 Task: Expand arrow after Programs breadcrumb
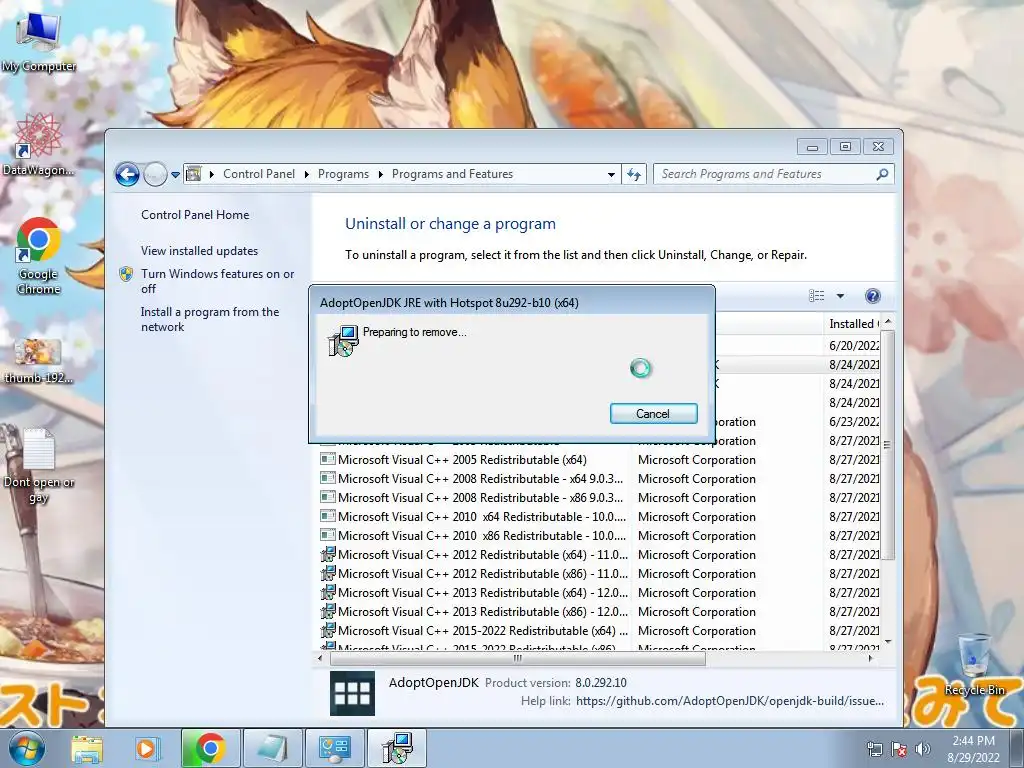coord(380,174)
